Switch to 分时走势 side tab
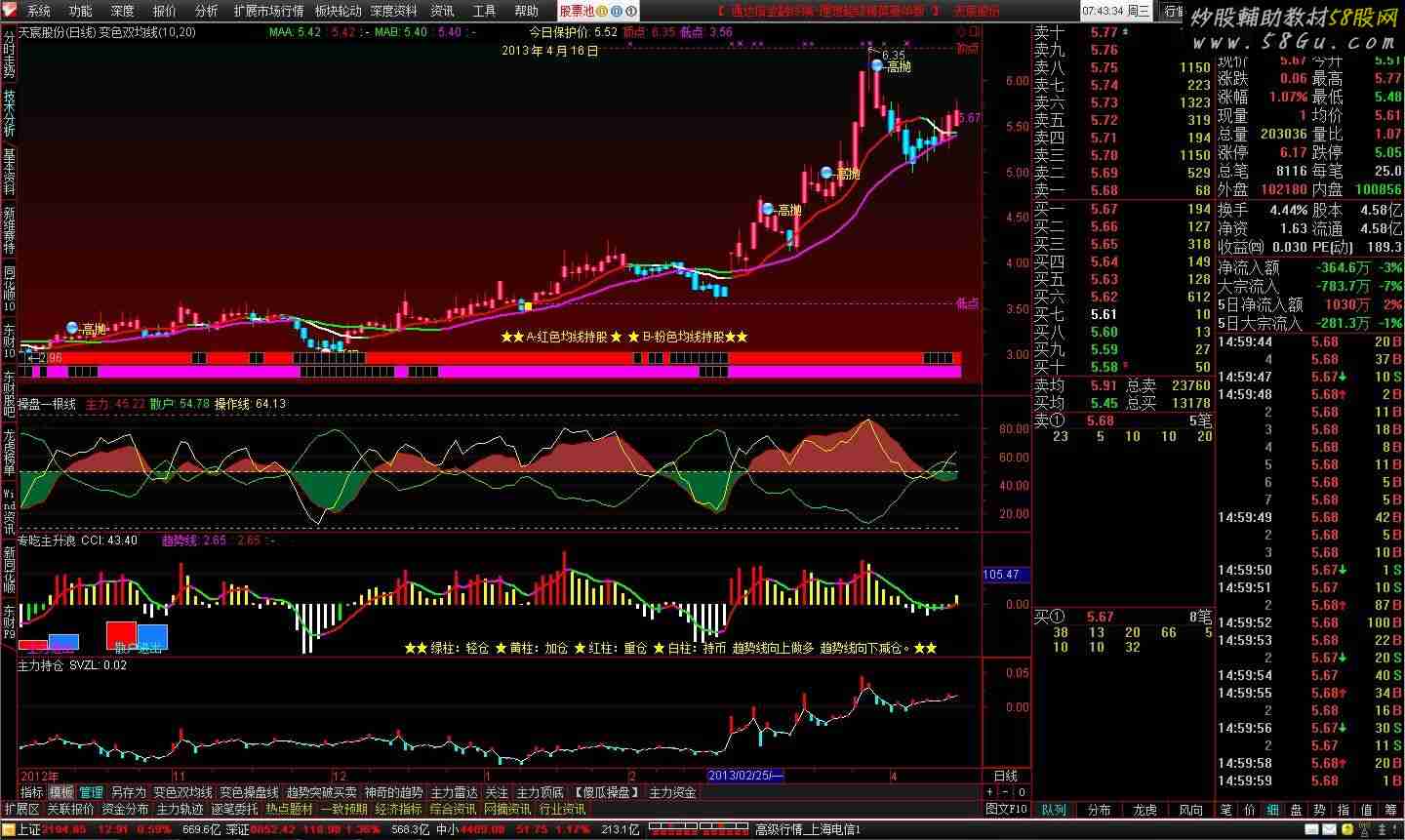The image size is (1405, 840). [x=9, y=54]
